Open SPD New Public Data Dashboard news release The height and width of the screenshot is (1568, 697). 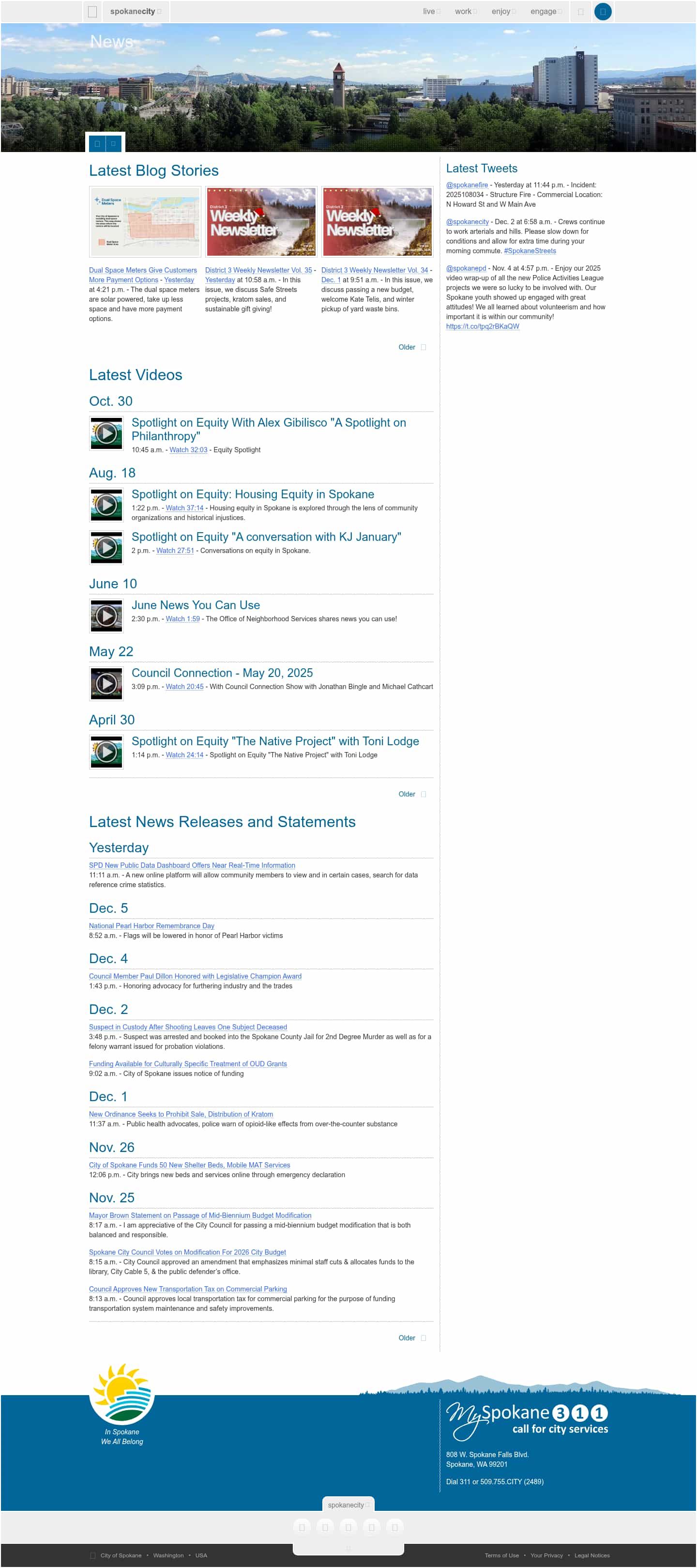click(192, 865)
